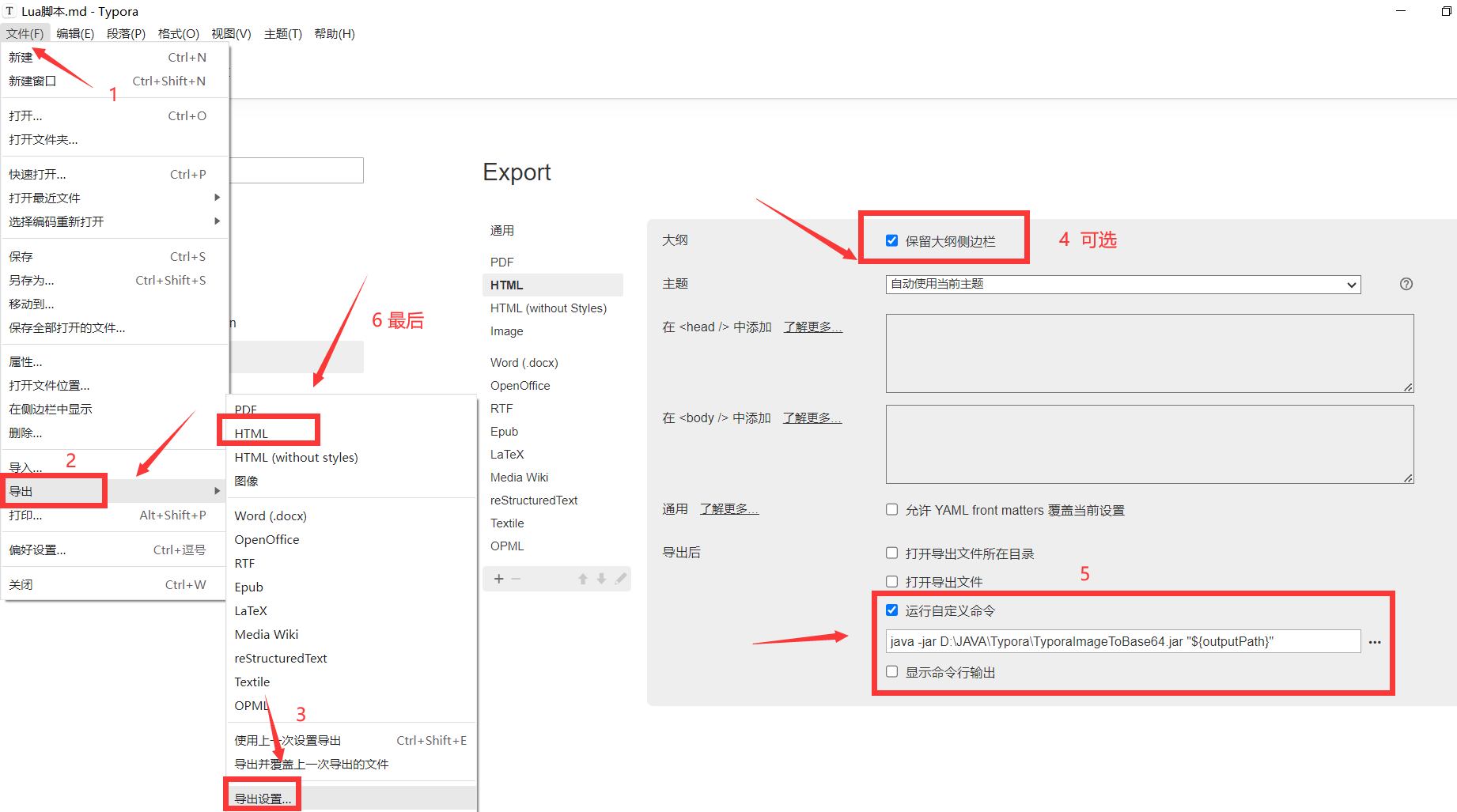Open the 段落(P) menu
This screenshot has height=812, width=1457.
point(126,33)
